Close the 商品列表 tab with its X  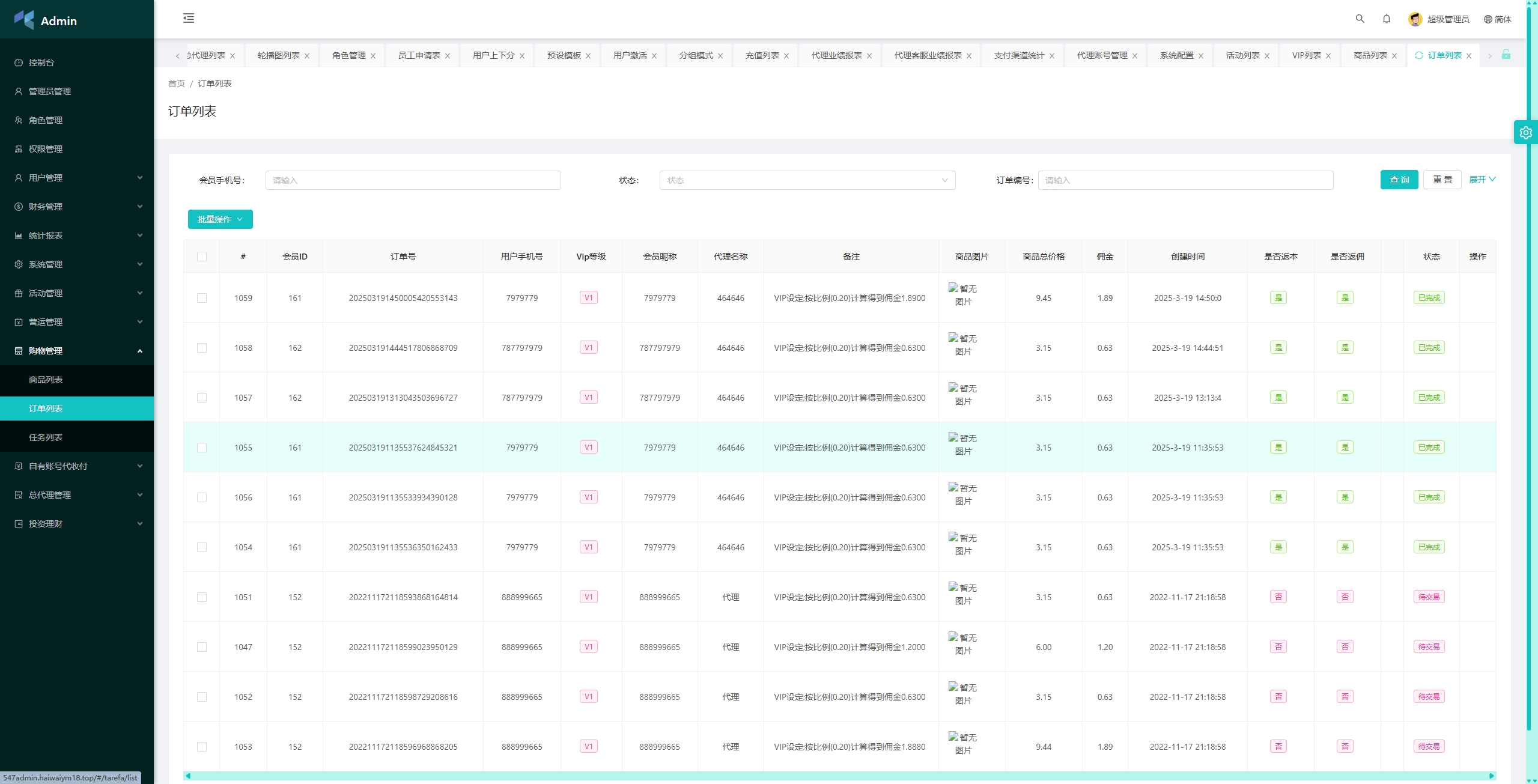click(x=1394, y=56)
